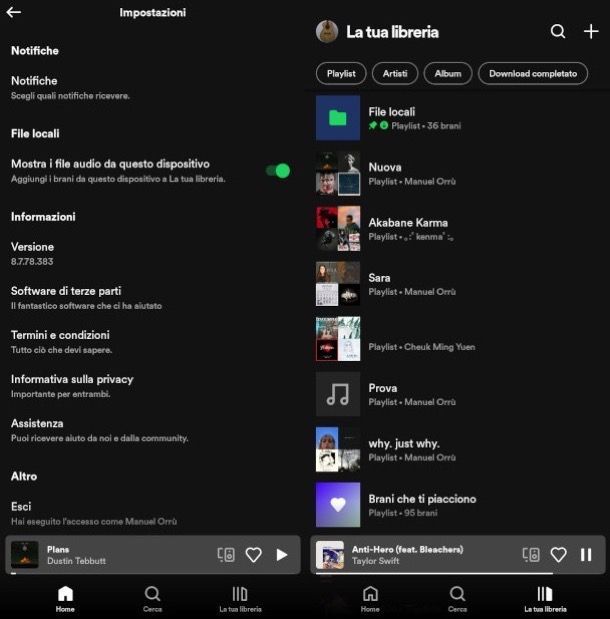Tap La tua libreria in right navigation
This screenshot has width=610, height=619.
(x=545, y=599)
